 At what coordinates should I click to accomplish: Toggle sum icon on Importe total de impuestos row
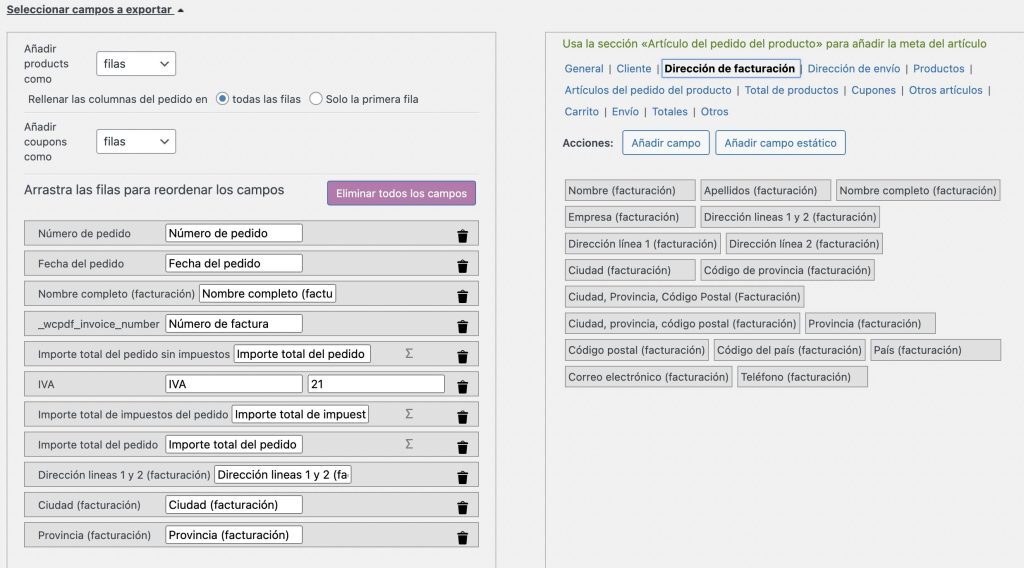(x=409, y=414)
